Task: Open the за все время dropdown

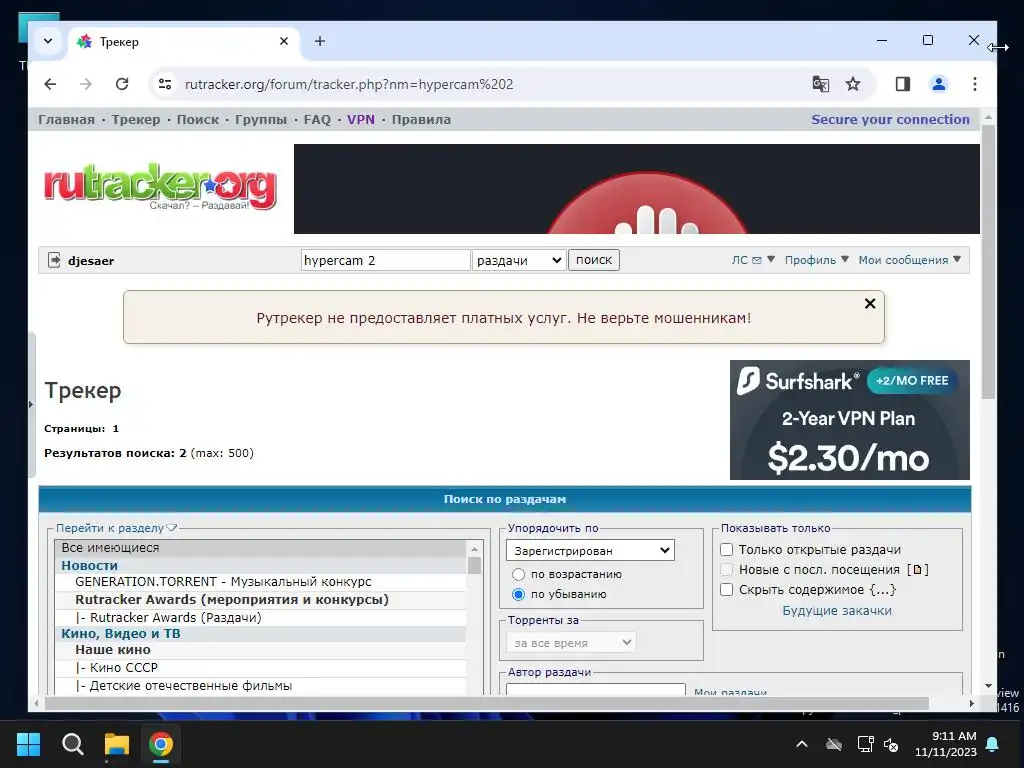Action: [571, 643]
